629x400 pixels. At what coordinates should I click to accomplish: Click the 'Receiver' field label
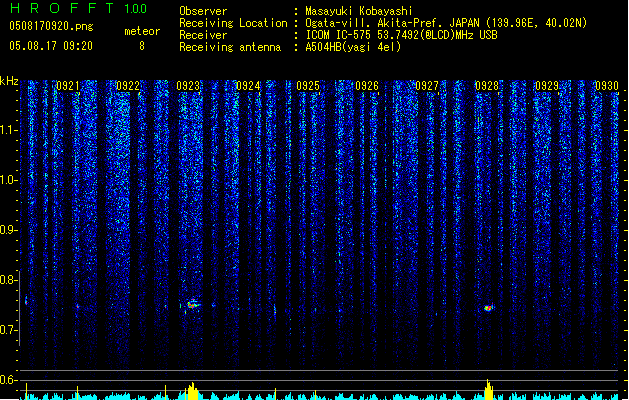tap(203, 35)
